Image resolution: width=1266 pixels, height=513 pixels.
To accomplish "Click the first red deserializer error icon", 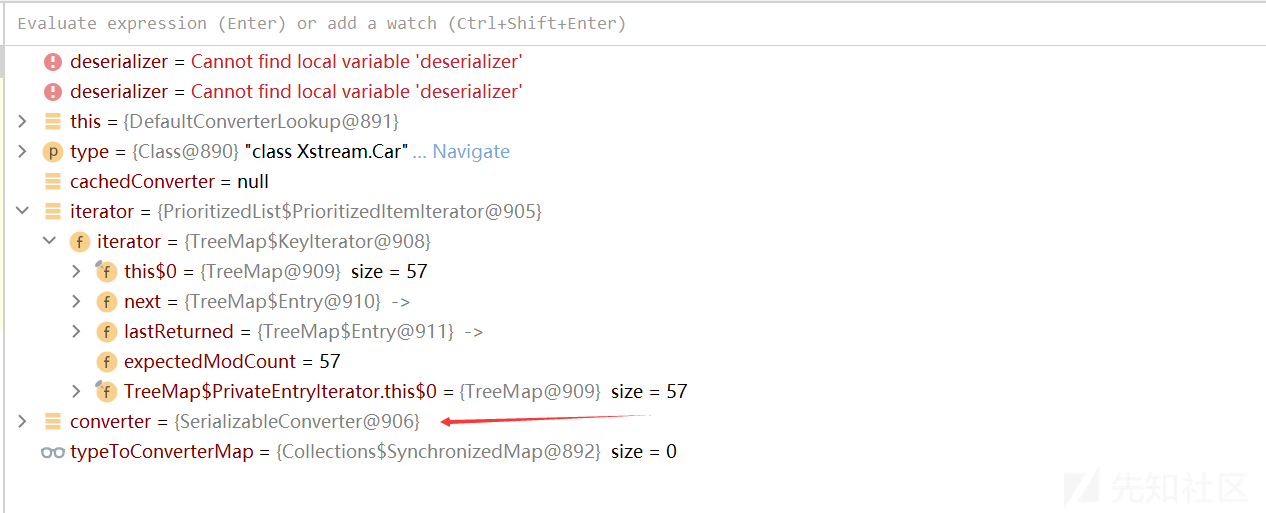I will pyautogui.click(x=53, y=62).
